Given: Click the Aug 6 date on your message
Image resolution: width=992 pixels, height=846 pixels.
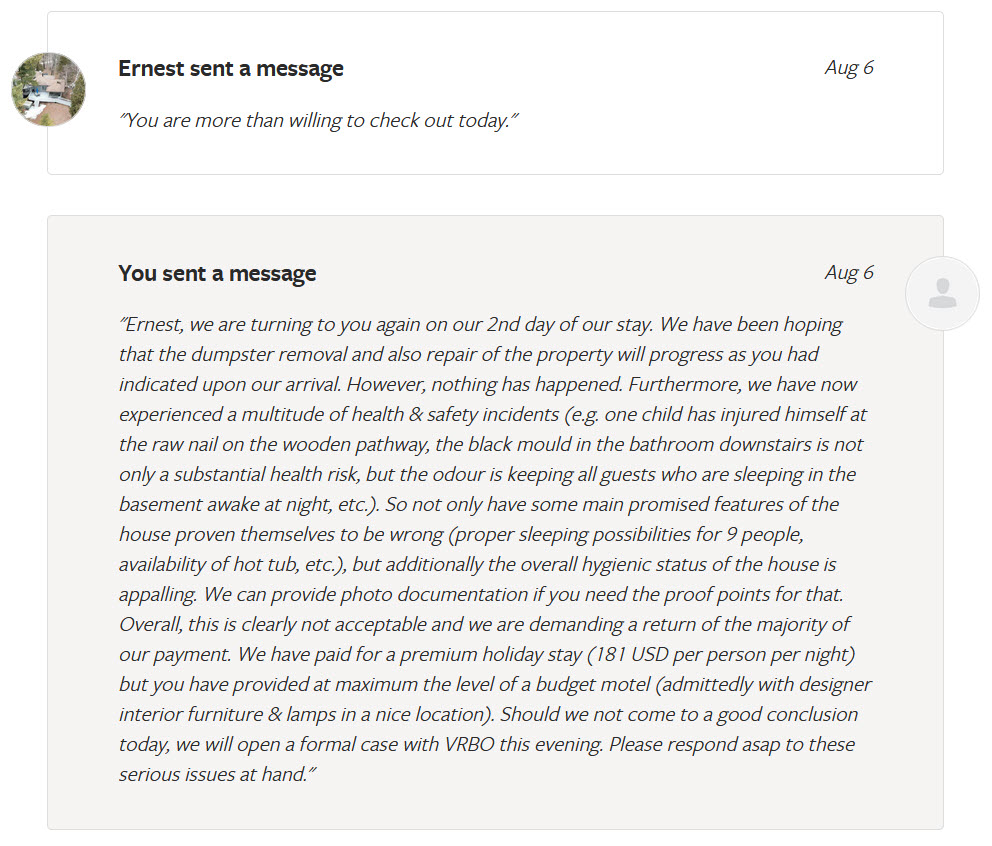Looking at the screenshot, I should tap(848, 272).
